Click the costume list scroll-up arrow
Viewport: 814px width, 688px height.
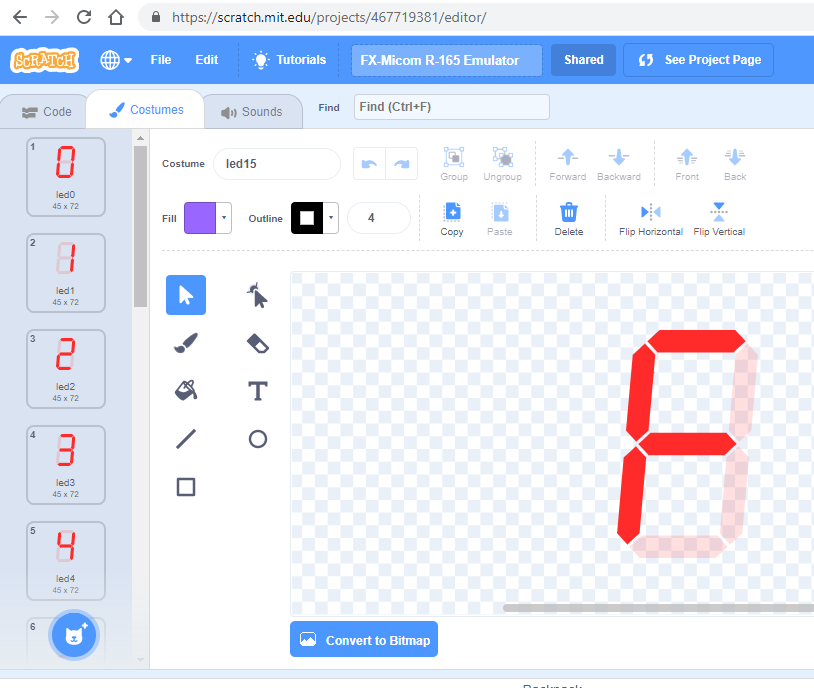click(x=140, y=138)
